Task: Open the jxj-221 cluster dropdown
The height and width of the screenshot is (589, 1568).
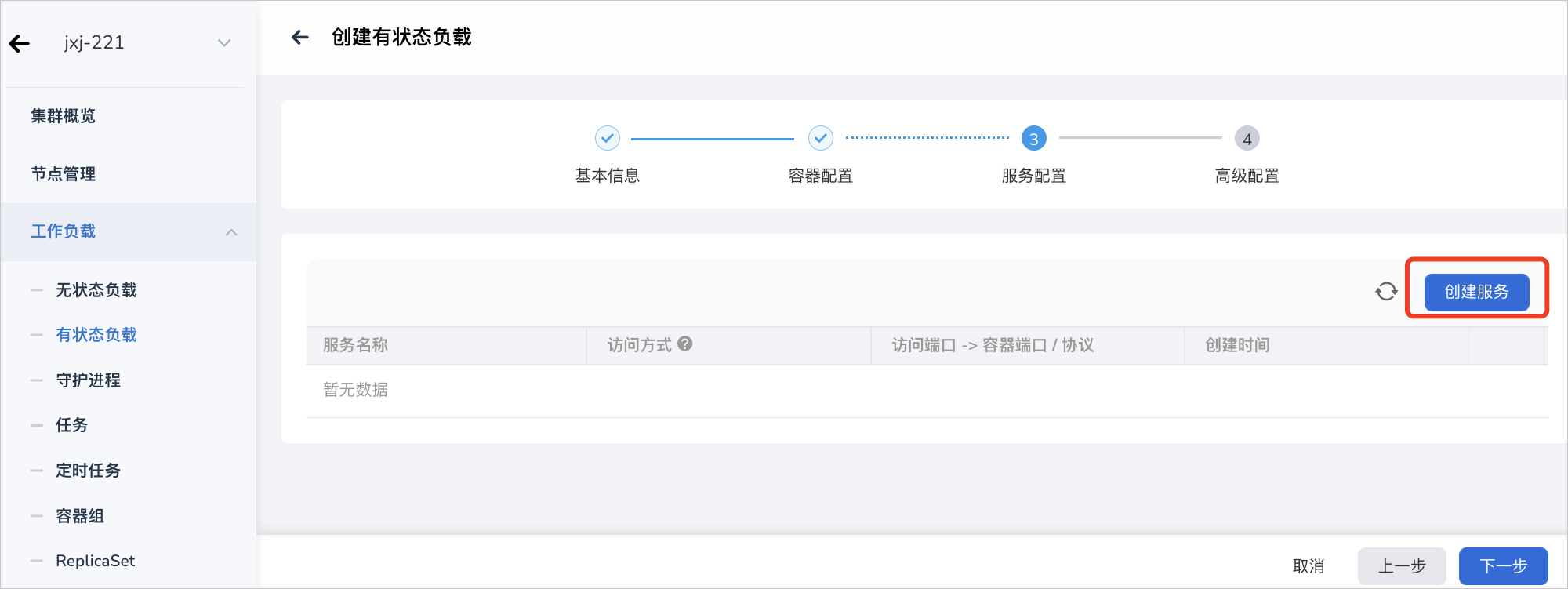Action: (224, 43)
